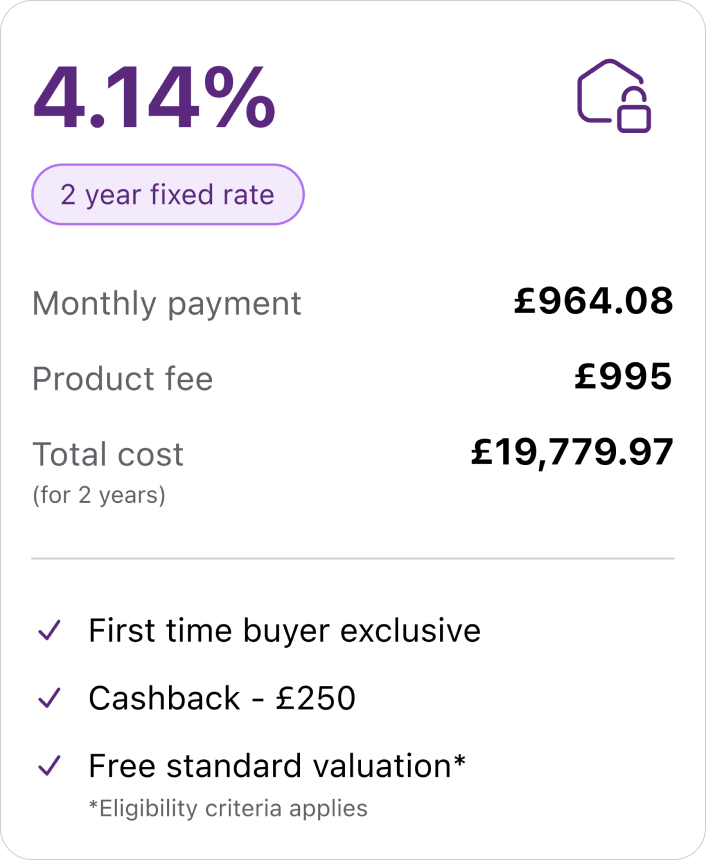
Task: Click the horizontal divider line
Action: pyautogui.click(x=353, y=558)
